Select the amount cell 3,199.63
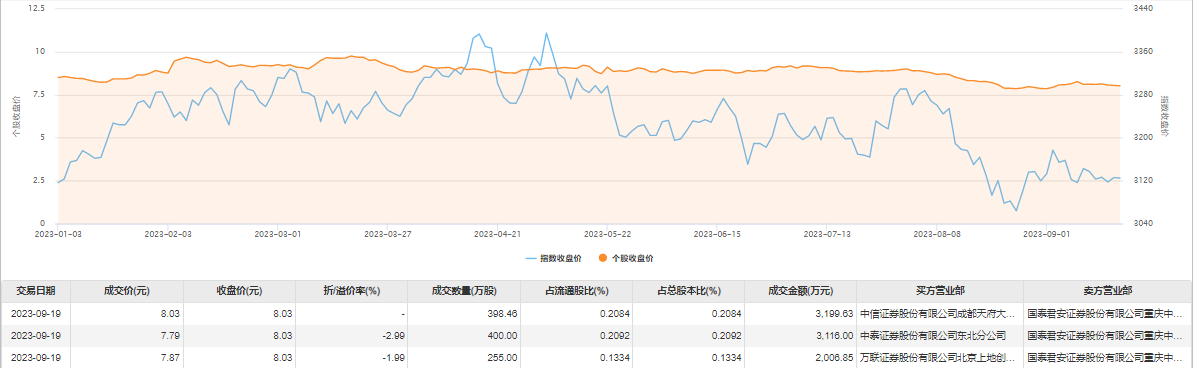The image size is (1193, 368). click(x=835, y=313)
